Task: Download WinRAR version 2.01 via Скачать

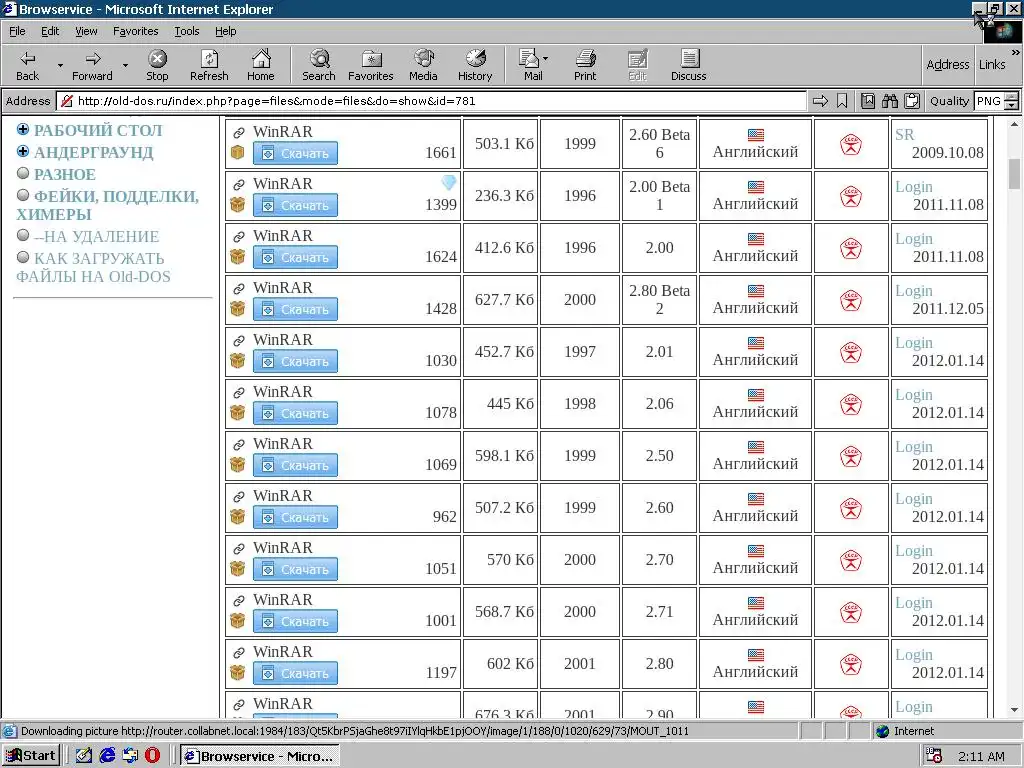Action: coord(295,361)
